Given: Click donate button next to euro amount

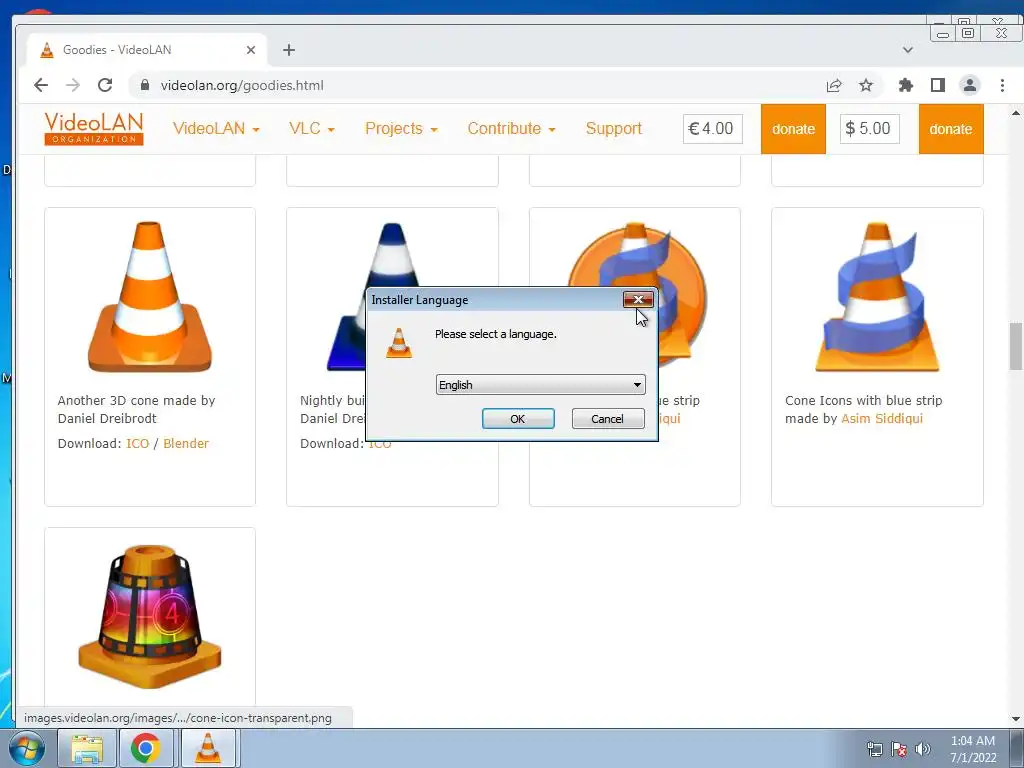Looking at the screenshot, I should coord(793,129).
